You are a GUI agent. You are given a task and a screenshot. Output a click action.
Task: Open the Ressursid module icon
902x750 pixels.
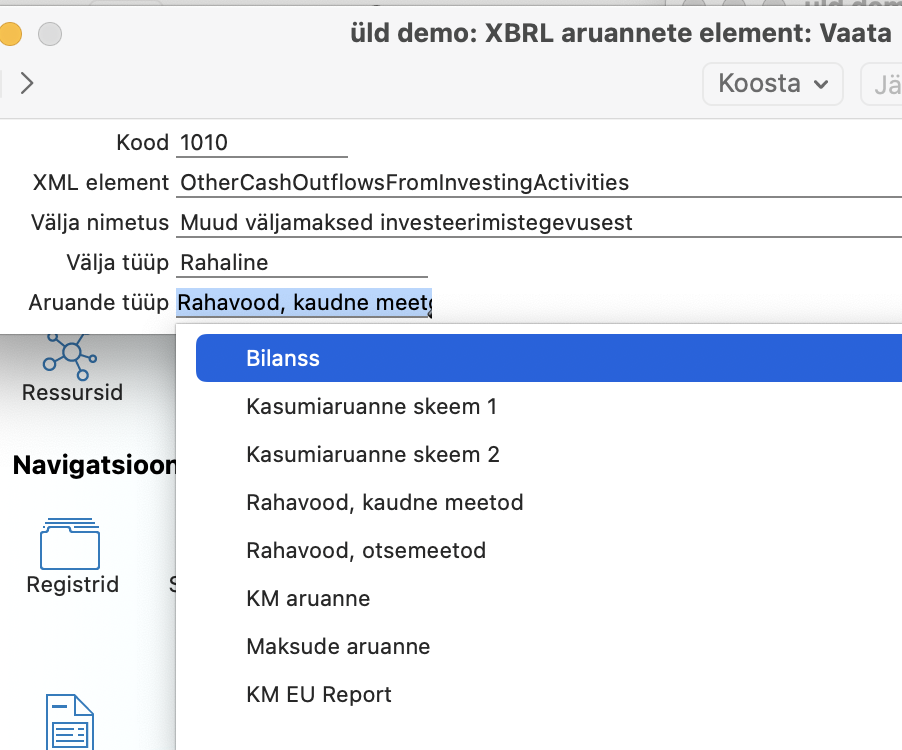click(x=71, y=354)
